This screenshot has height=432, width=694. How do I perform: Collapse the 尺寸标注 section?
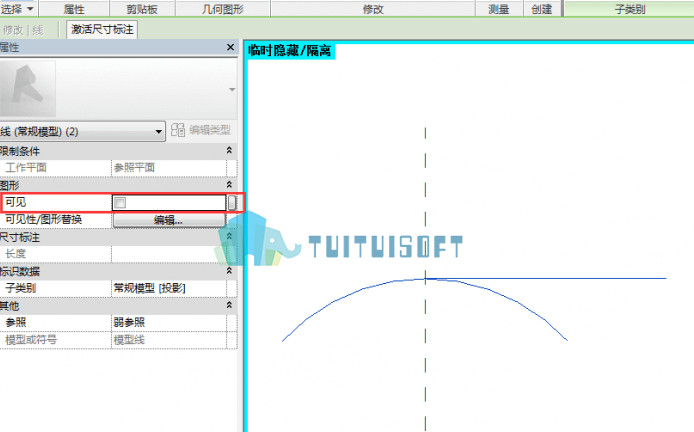(x=229, y=236)
